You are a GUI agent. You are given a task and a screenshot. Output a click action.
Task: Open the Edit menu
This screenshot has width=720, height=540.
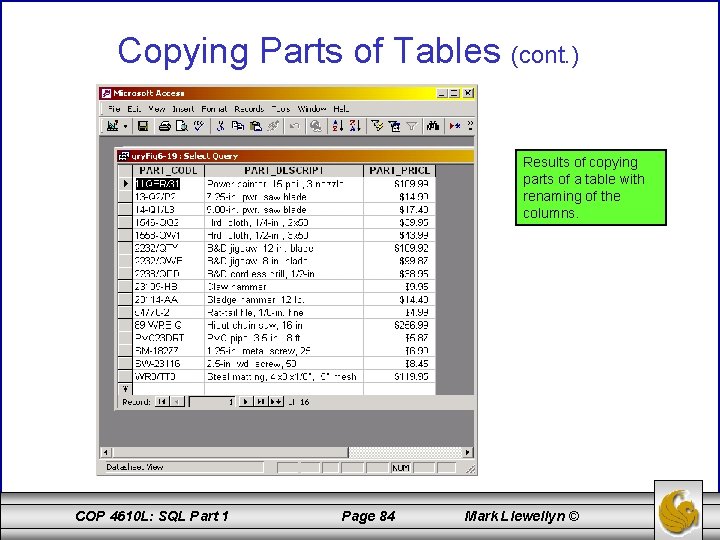(134, 109)
